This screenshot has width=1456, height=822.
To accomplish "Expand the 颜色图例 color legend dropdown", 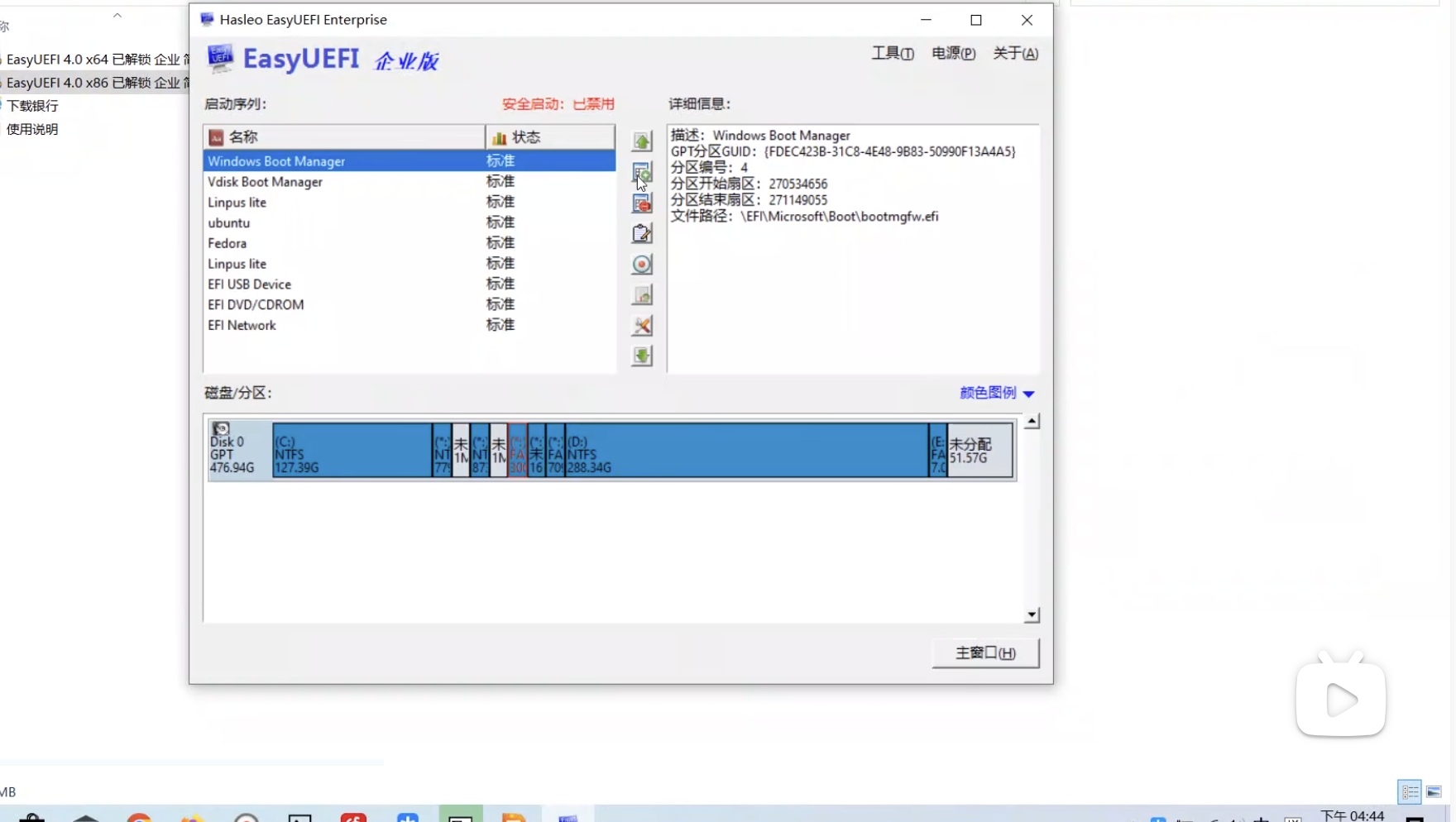I will (x=997, y=393).
